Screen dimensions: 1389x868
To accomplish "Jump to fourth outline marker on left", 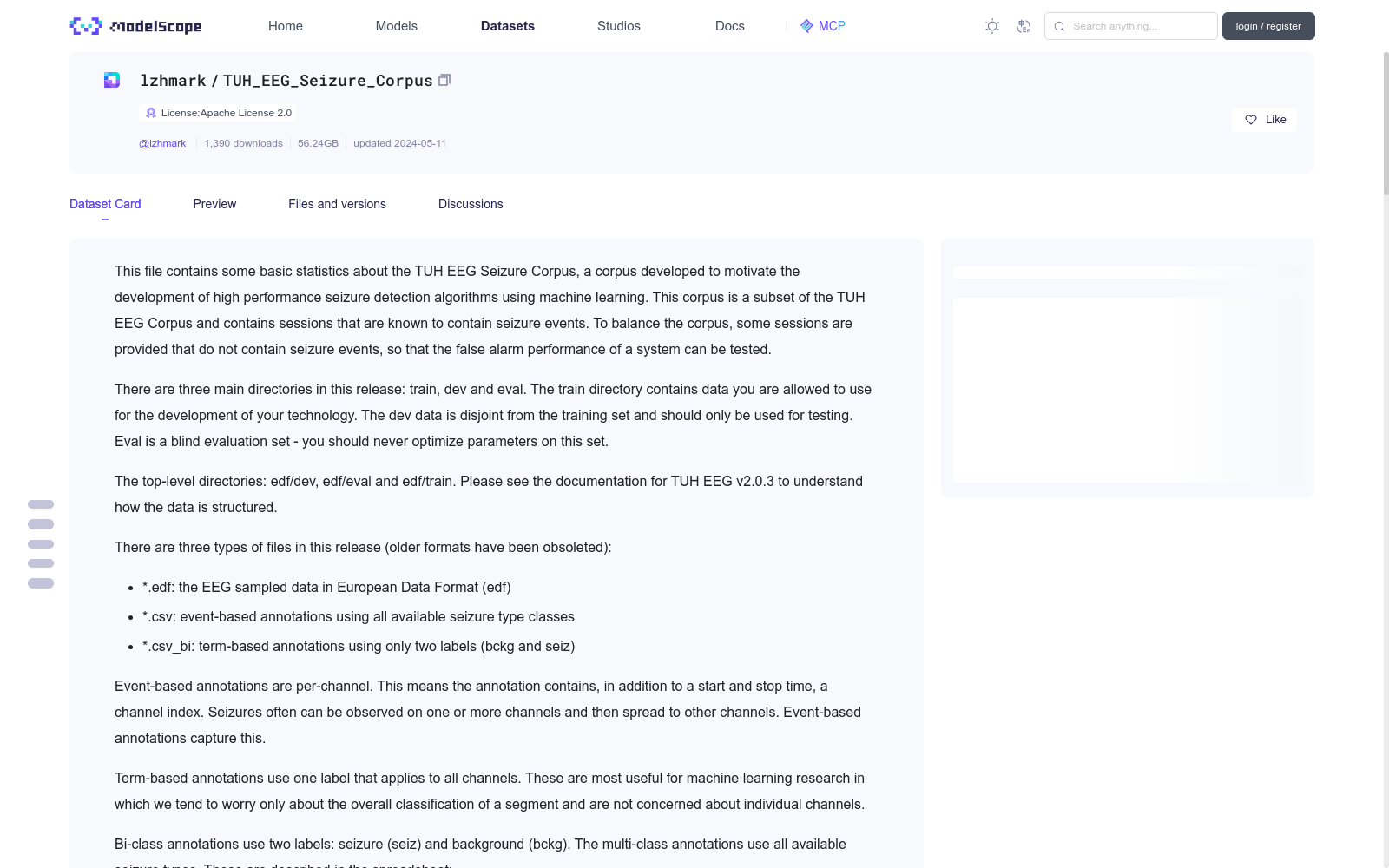I will click(x=41, y=563).
